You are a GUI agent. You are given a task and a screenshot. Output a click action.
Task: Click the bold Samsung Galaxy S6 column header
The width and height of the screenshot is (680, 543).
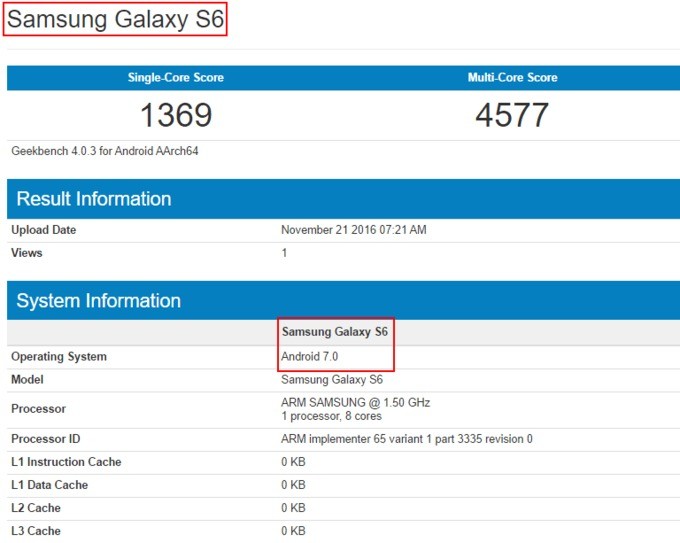(x=334, y=332)
